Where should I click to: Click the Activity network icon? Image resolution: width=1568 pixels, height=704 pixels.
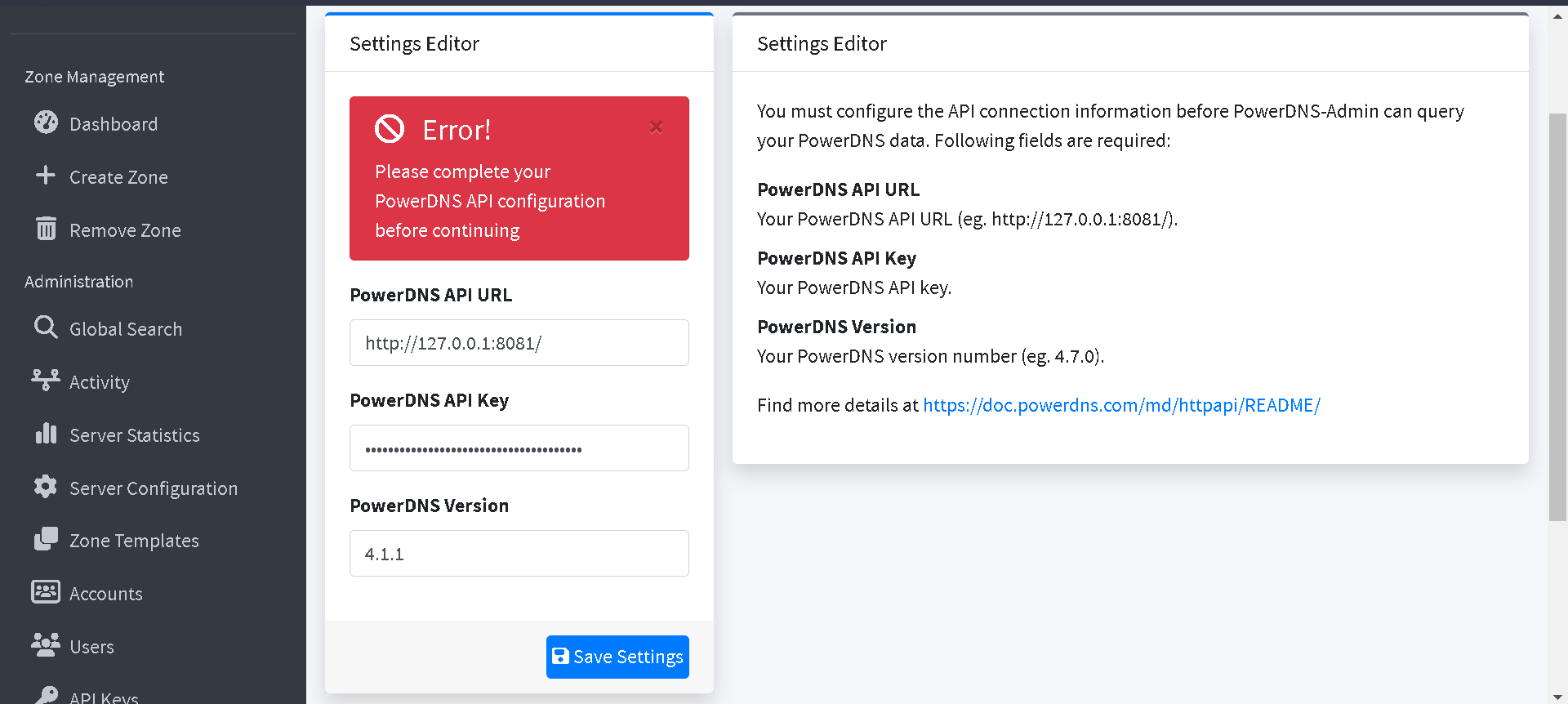tap(46, 381)
